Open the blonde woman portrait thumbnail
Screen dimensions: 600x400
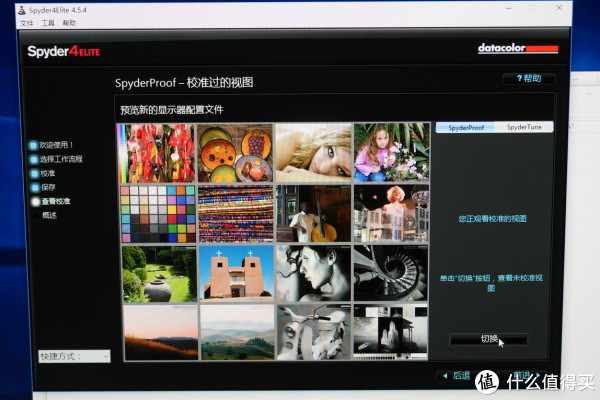pos(313,153)
